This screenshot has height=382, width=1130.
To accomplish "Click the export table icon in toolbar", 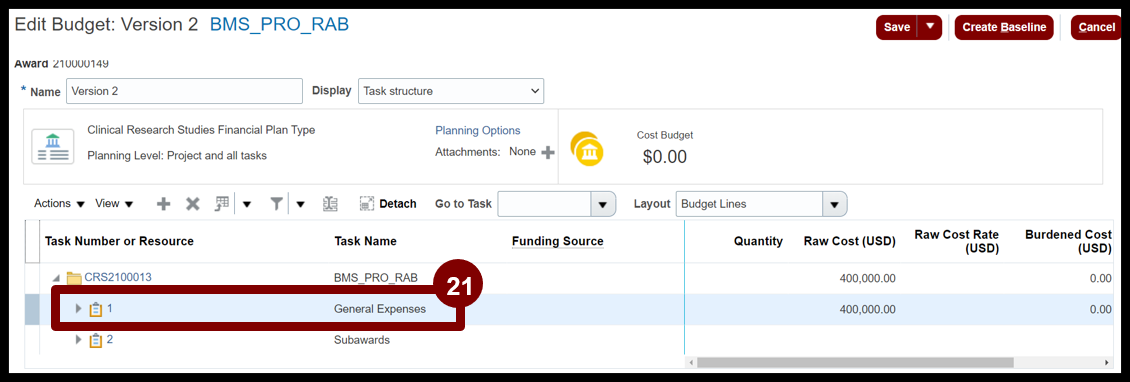I will coord(221,204).
